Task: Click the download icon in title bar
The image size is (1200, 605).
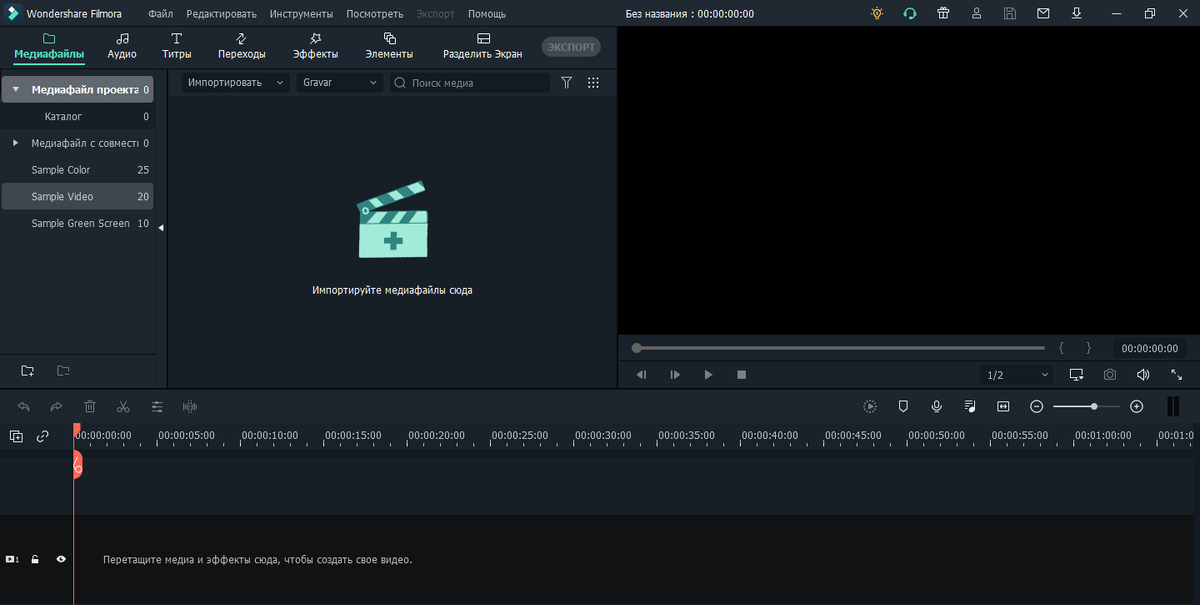Action: (x=1077, y=14)
